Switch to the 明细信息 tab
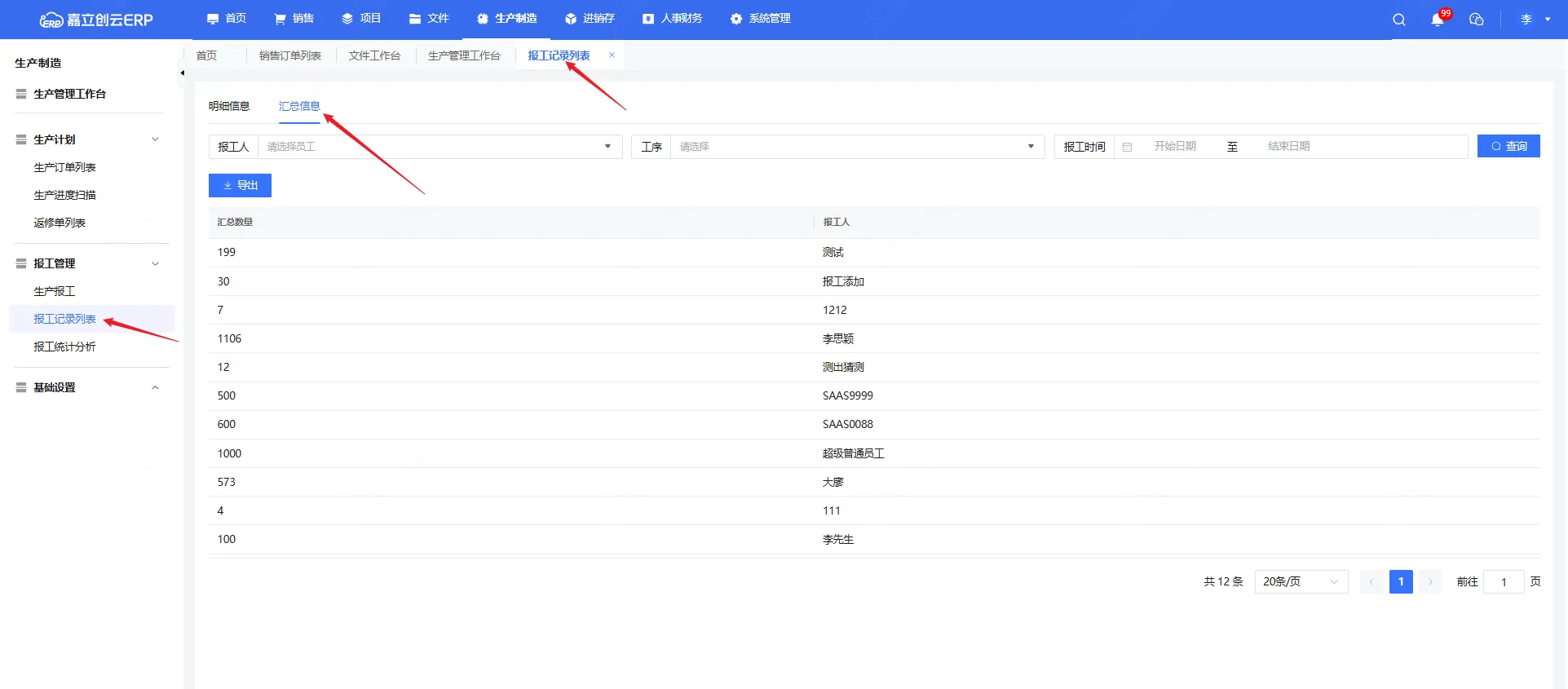Image resolution: width=1568 pixels, height=689 pixels. point(229,106)
